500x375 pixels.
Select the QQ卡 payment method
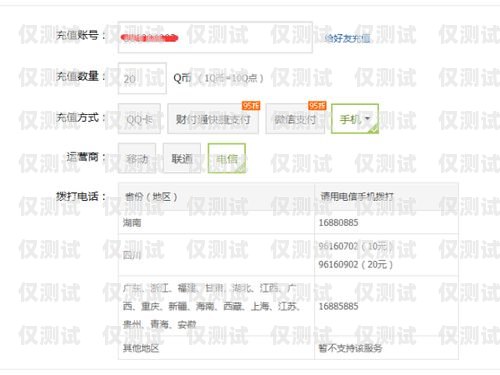click(139, 119)
